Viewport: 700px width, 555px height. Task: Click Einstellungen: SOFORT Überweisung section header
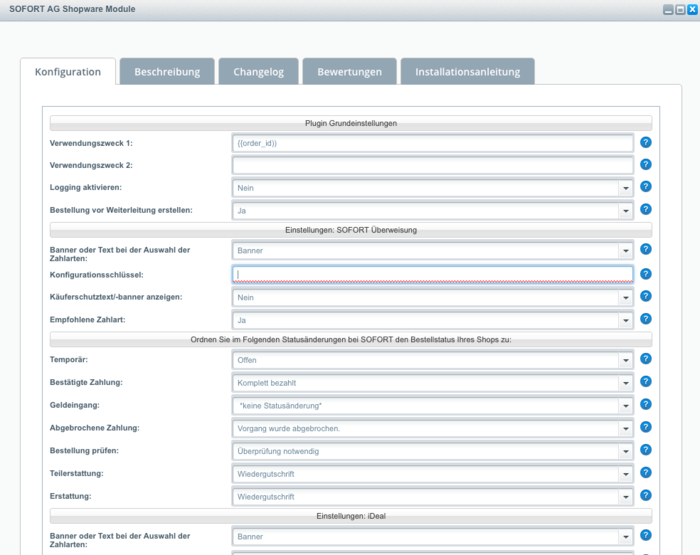coord(351,230)
